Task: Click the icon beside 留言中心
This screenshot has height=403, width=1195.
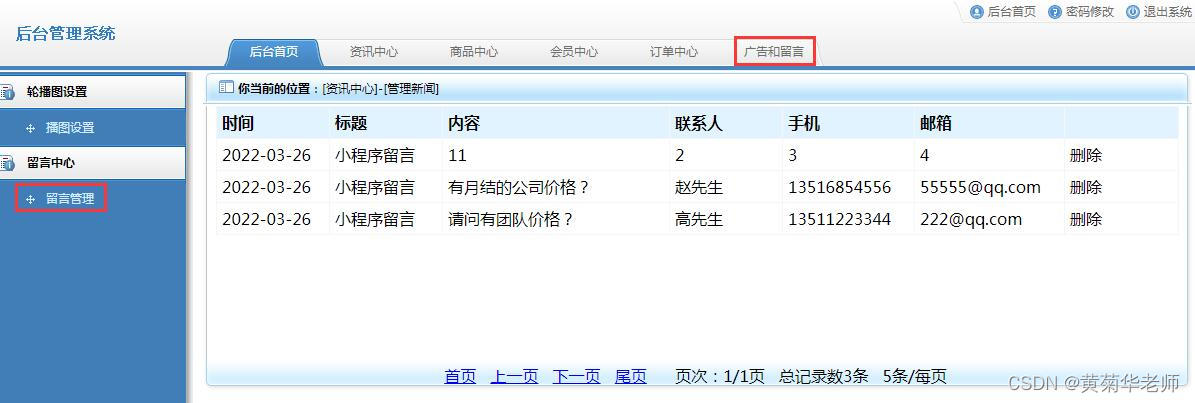Action: coord(7,163)
